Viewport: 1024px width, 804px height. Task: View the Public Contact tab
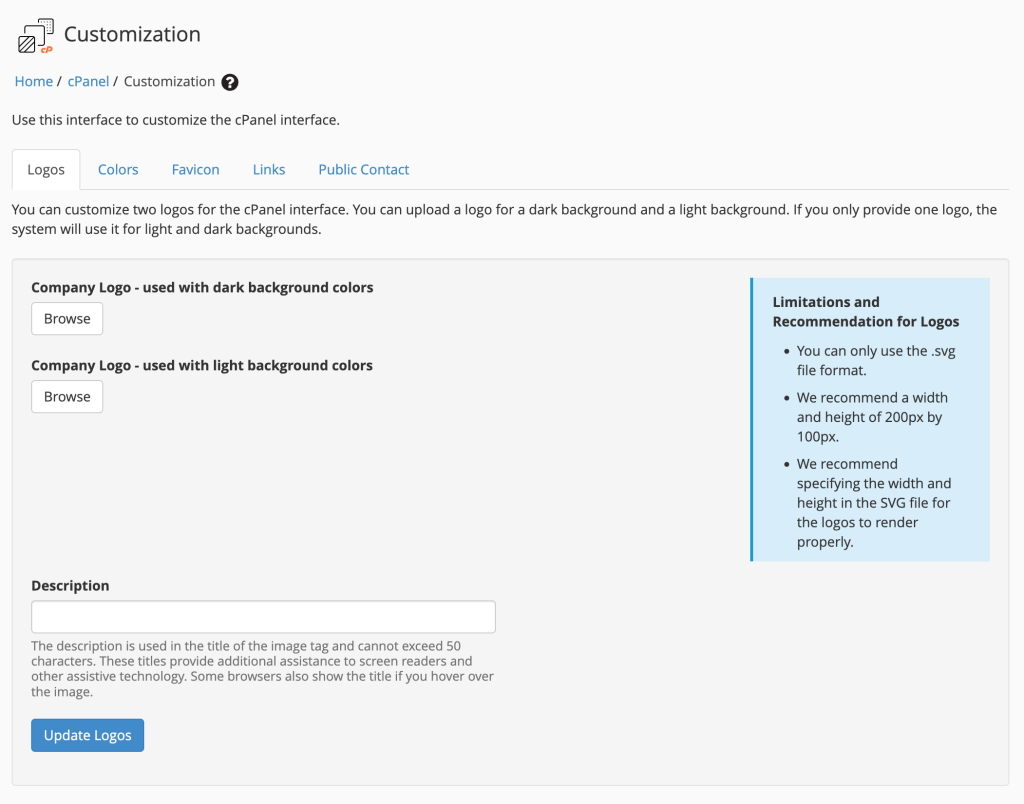point(363,169)
